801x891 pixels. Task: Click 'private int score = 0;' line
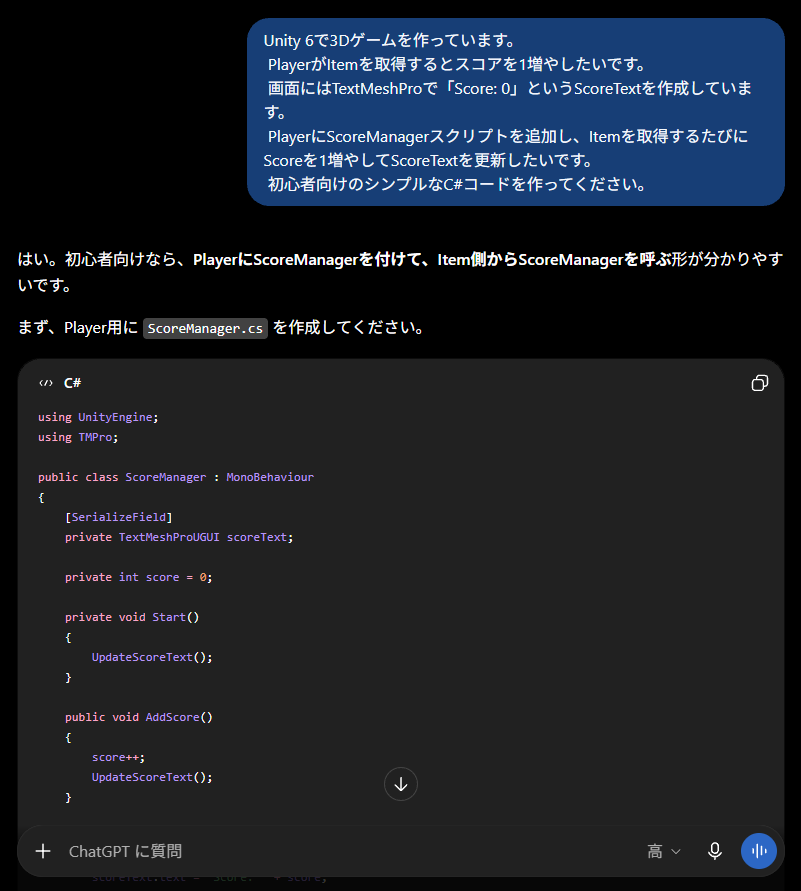tap(139, 577)
